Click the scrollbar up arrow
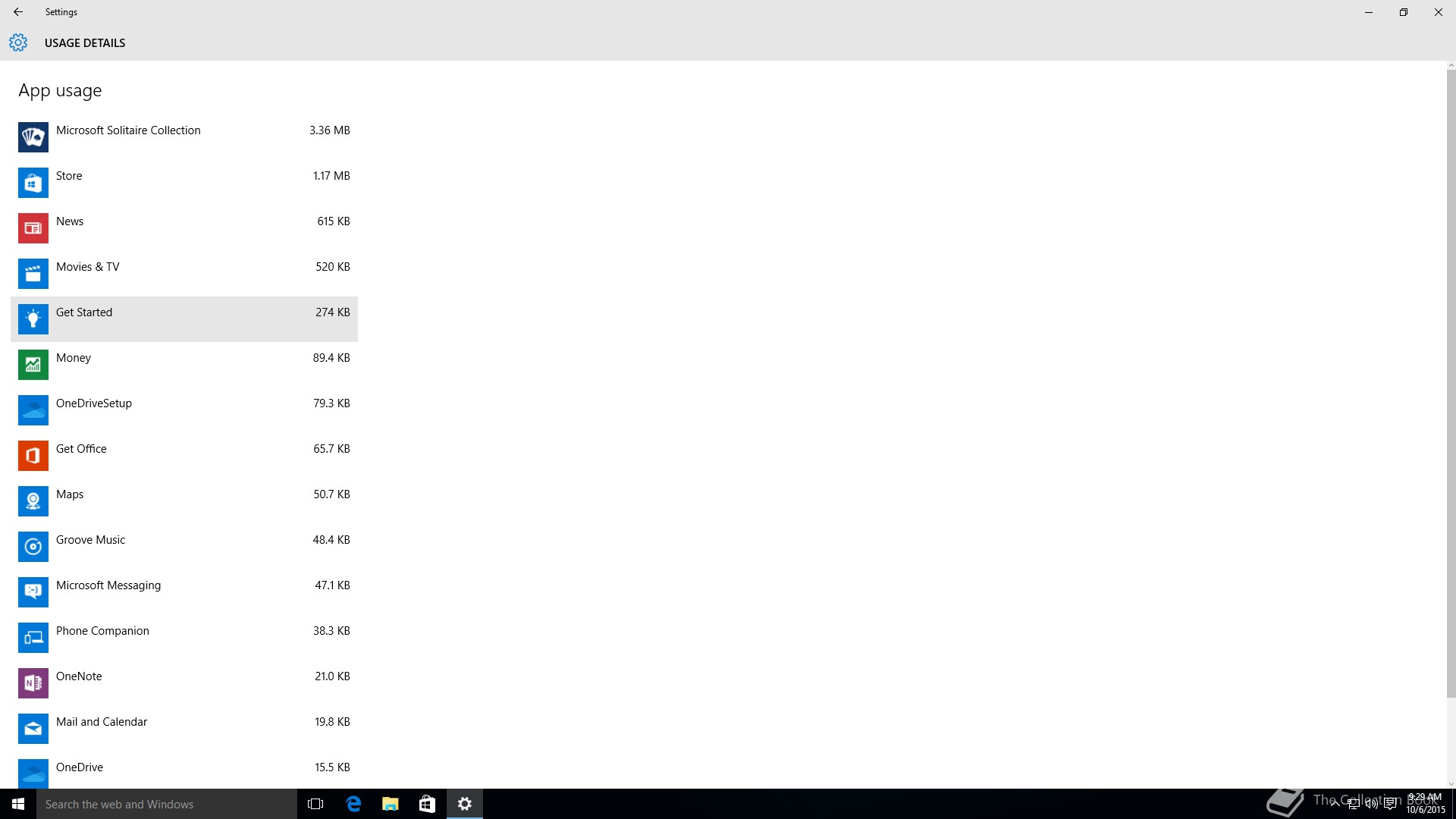This screenshot has height=819, width=1456. click(1451, 66)
